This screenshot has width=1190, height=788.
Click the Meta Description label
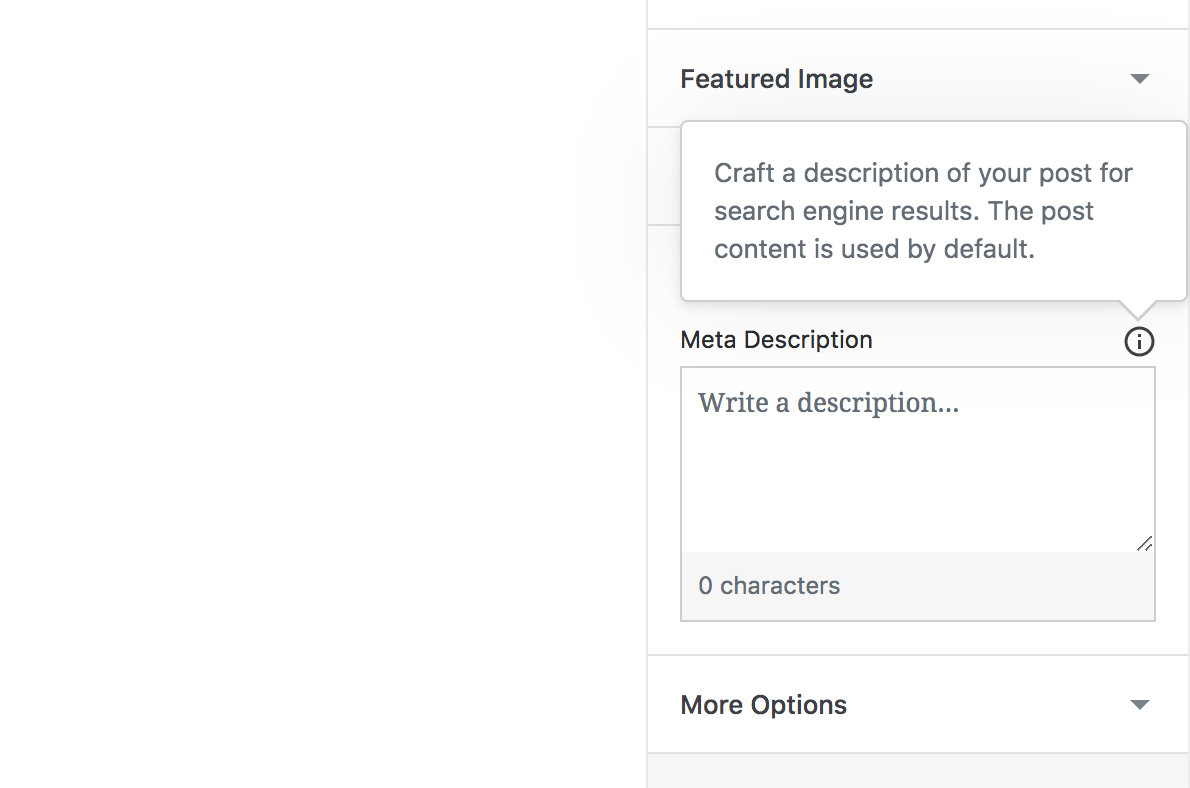776,340
